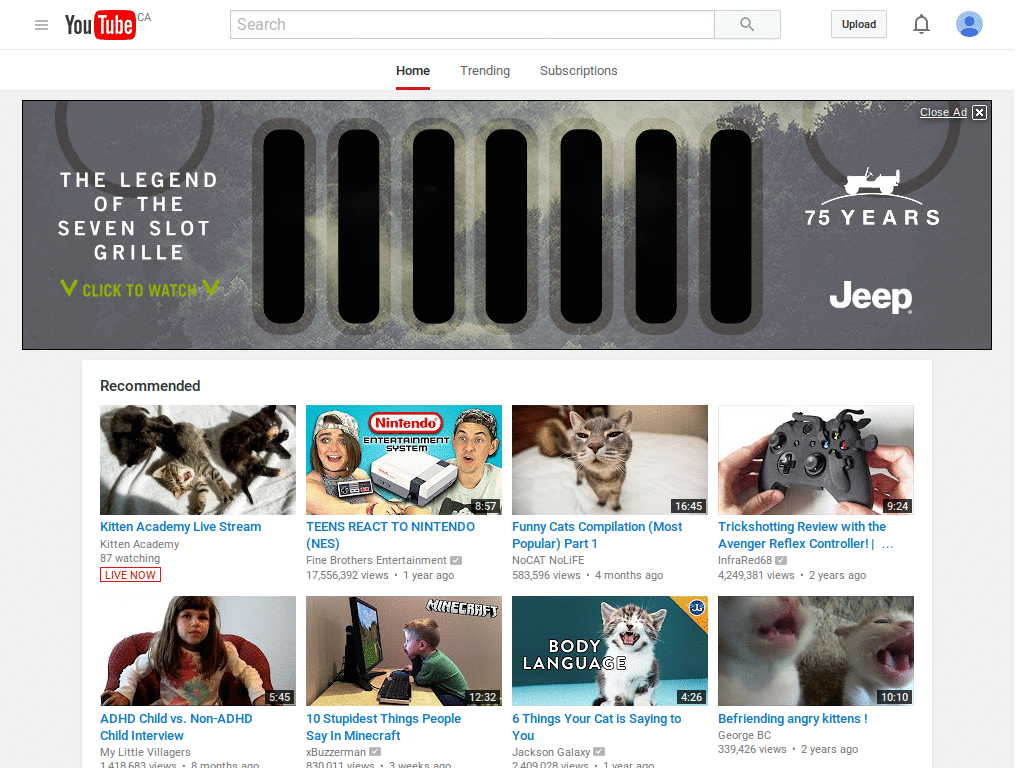Click the ad headline 'The Legend of the Seven Slot Grille'
The image size is (1024, 768).
click(x=138, y=216)
